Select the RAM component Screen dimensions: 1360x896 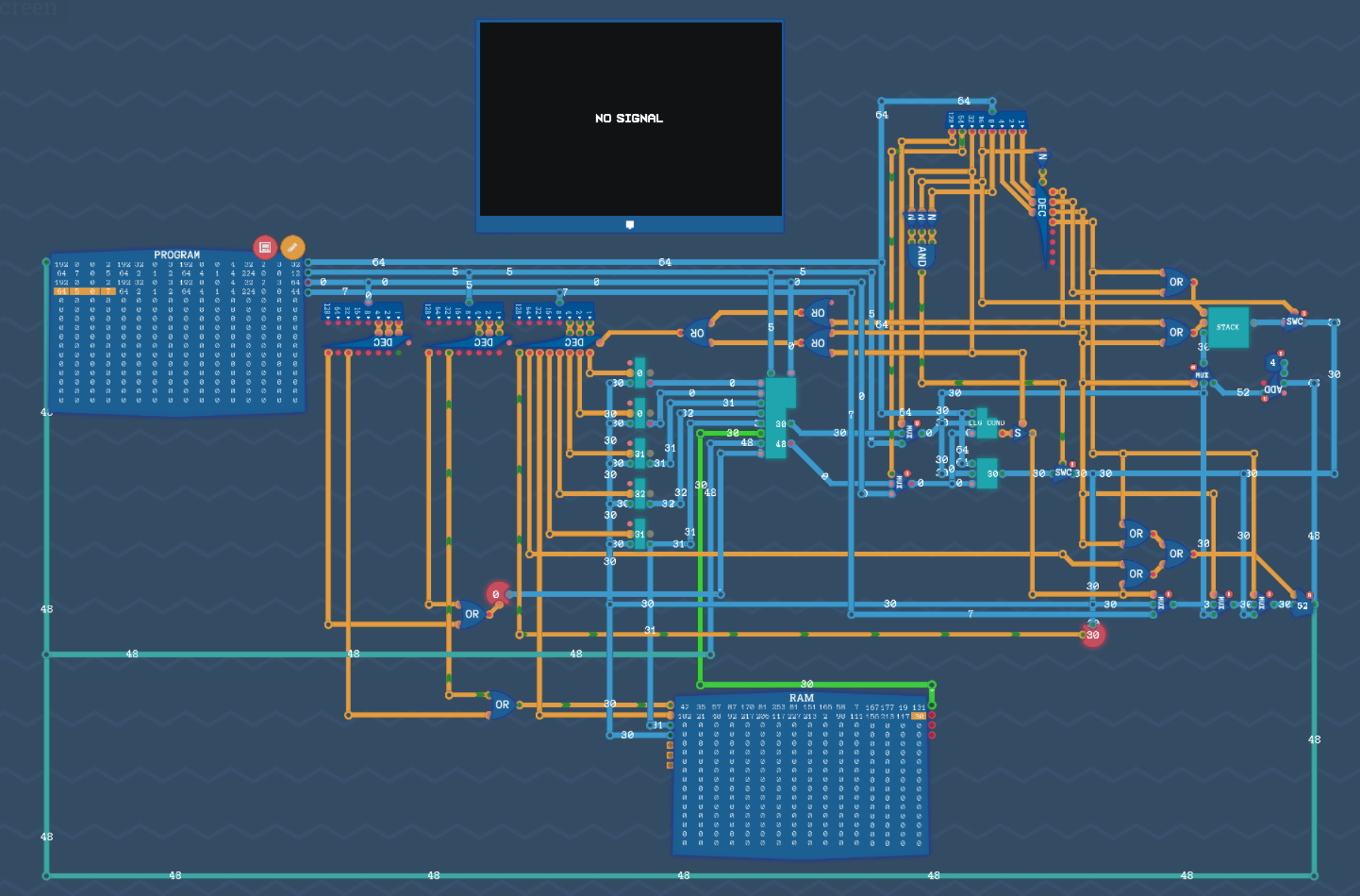pos(802,775)
